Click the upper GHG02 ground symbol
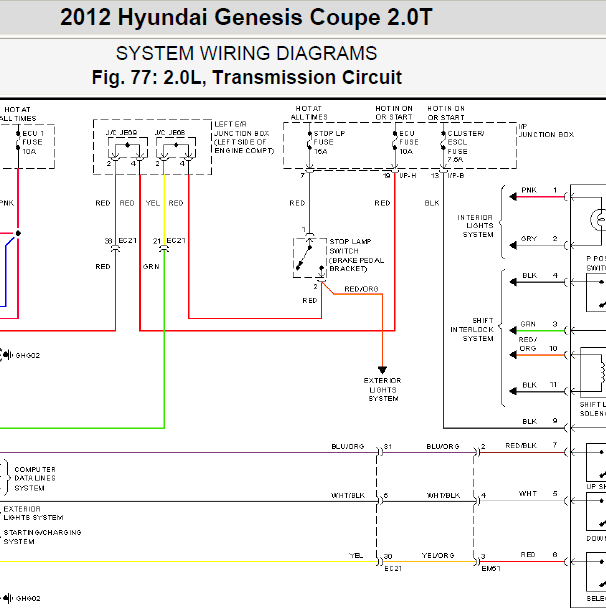This screenshot has width=606, height=610. tap(7, 355)
